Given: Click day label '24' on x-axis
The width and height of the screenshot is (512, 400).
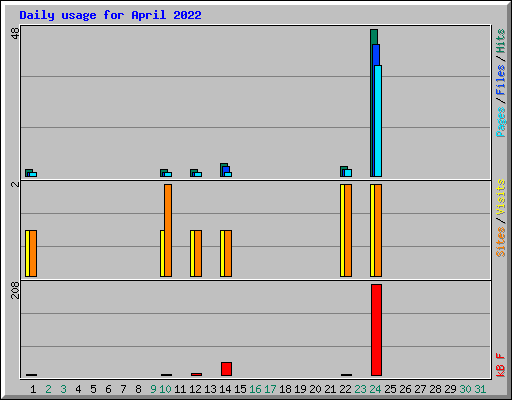Looking at the screenshot, I should pos(375,389).
